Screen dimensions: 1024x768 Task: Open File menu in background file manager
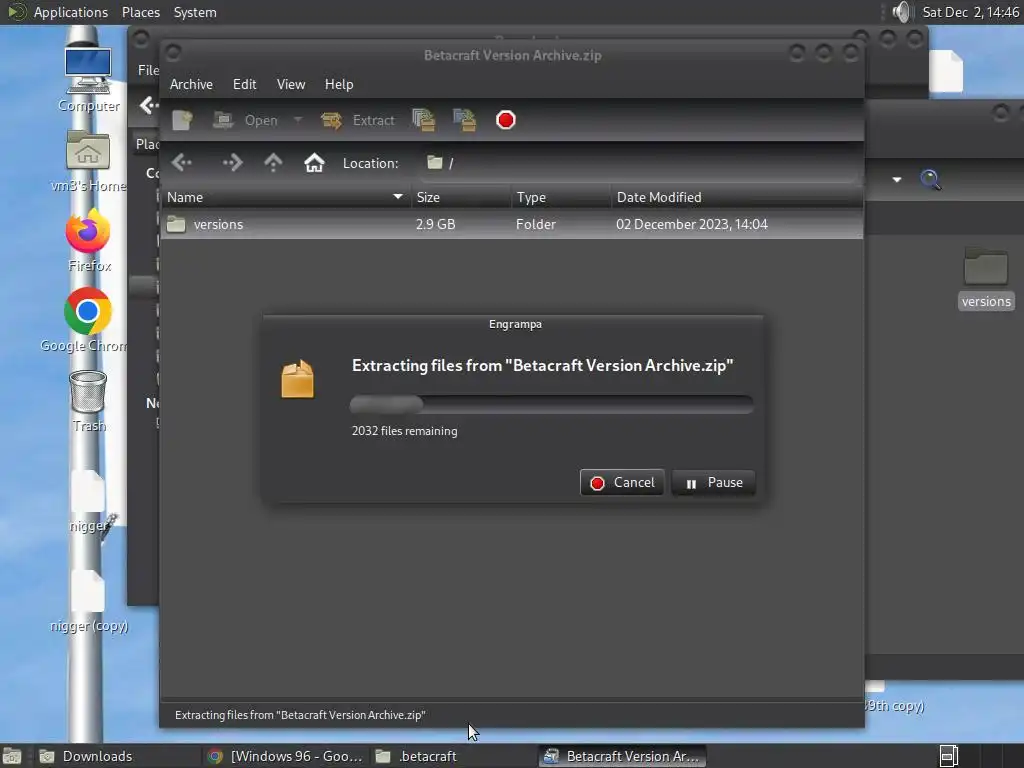point(148,70)
